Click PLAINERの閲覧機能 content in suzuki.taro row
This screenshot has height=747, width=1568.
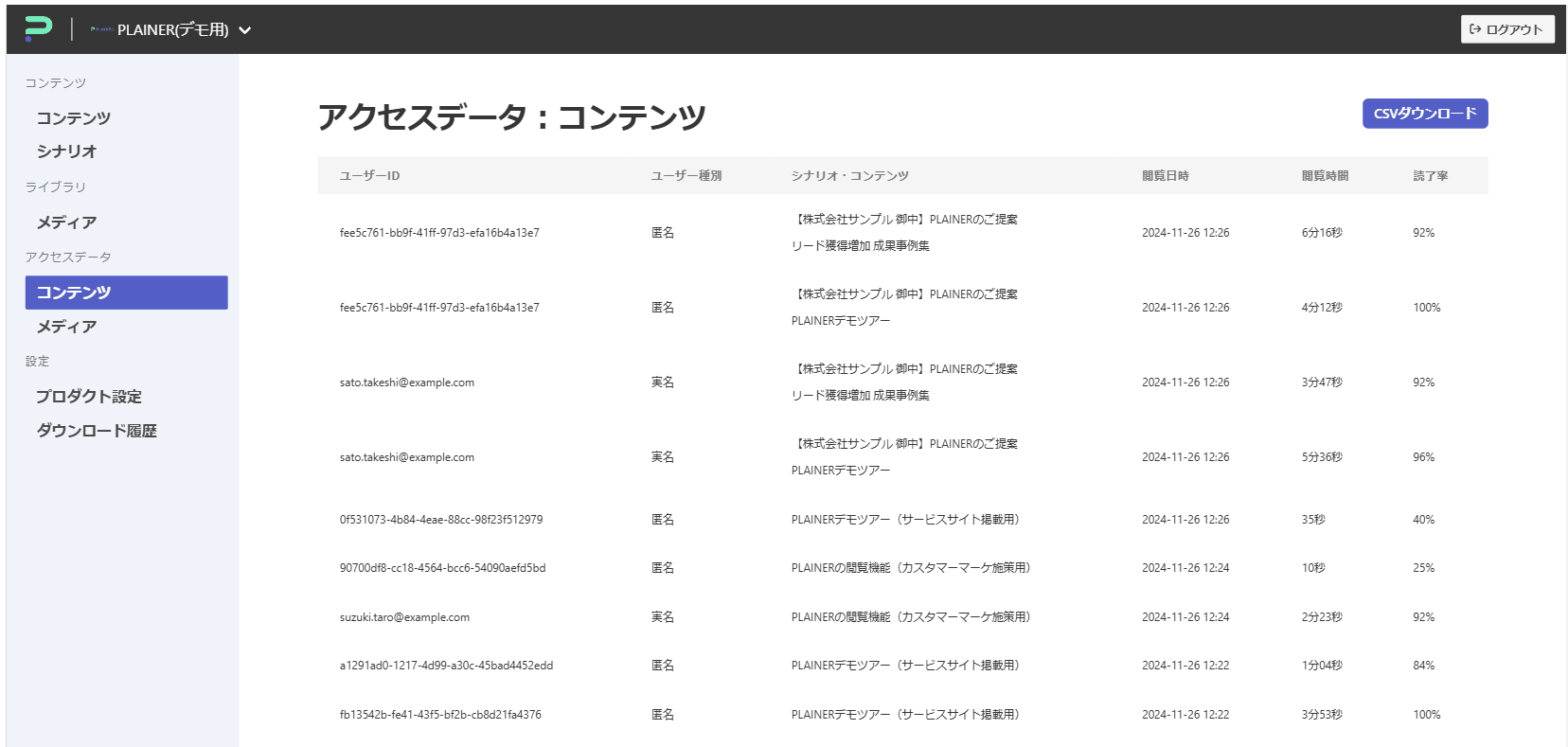[911, 617]
